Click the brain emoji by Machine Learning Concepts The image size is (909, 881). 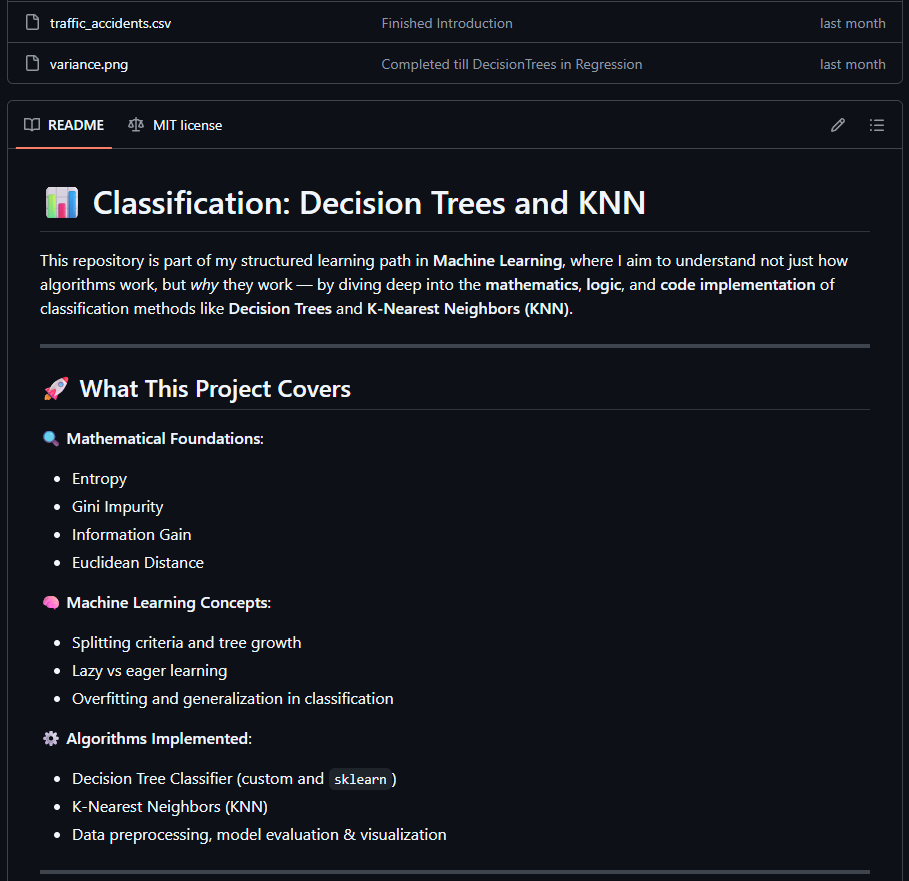point(51,603)
